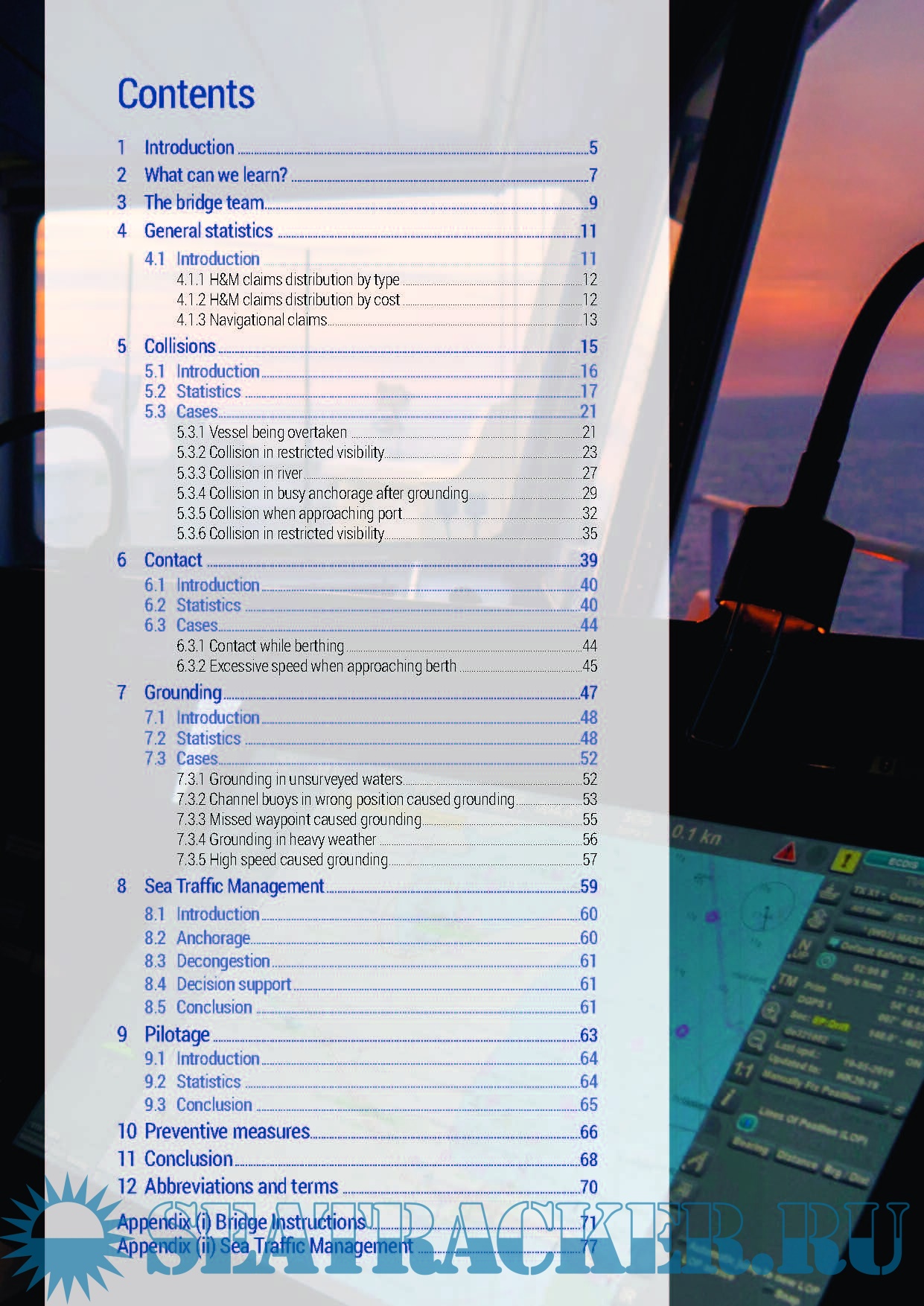This screenshot has width=924, height=1306.
Task: Go to 'What can we learn?' chapter
Action: click(x=215, y=175)
